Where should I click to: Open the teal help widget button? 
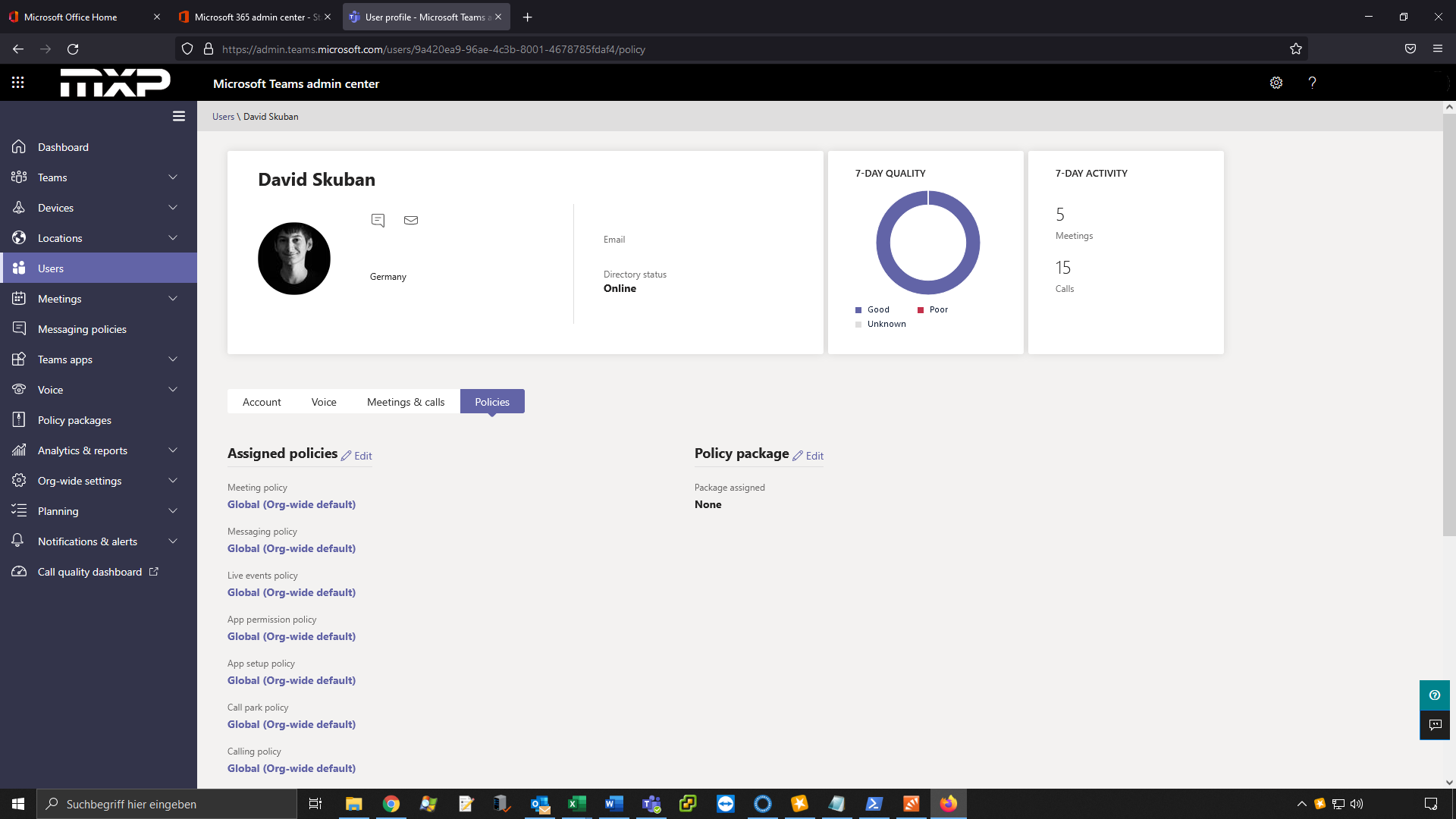point(1435,695)
